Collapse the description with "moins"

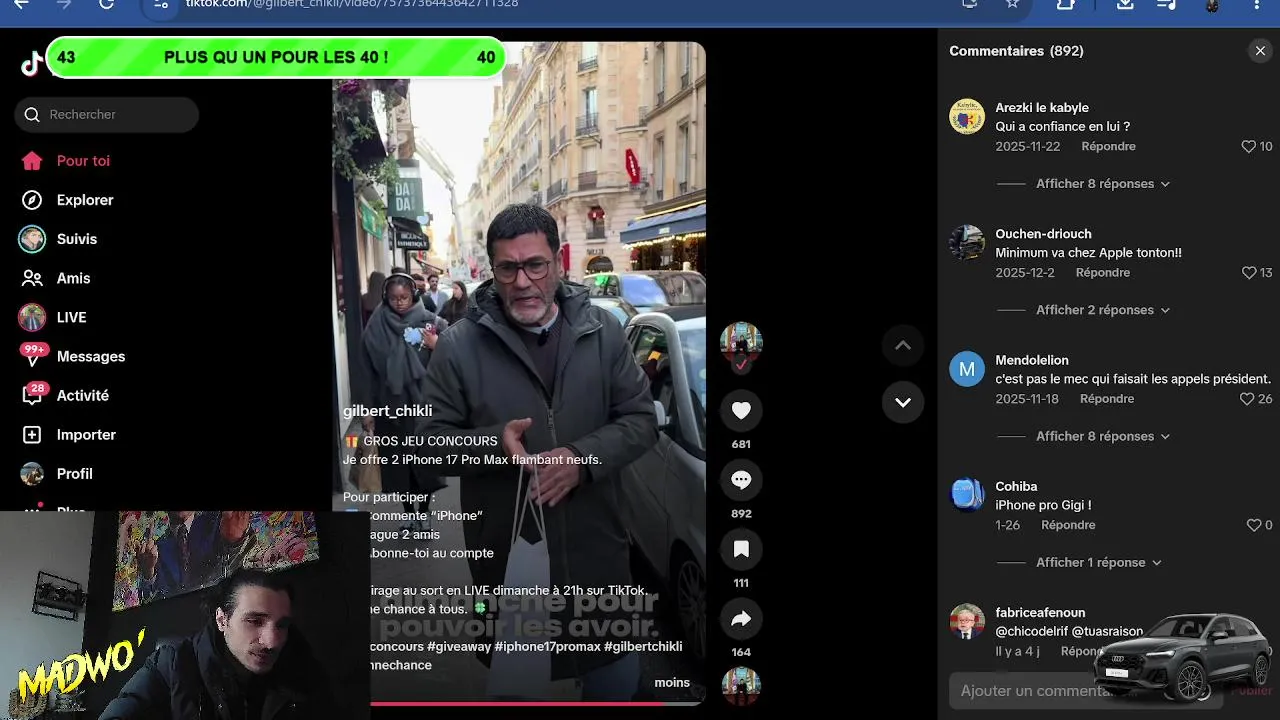(672, 682)
